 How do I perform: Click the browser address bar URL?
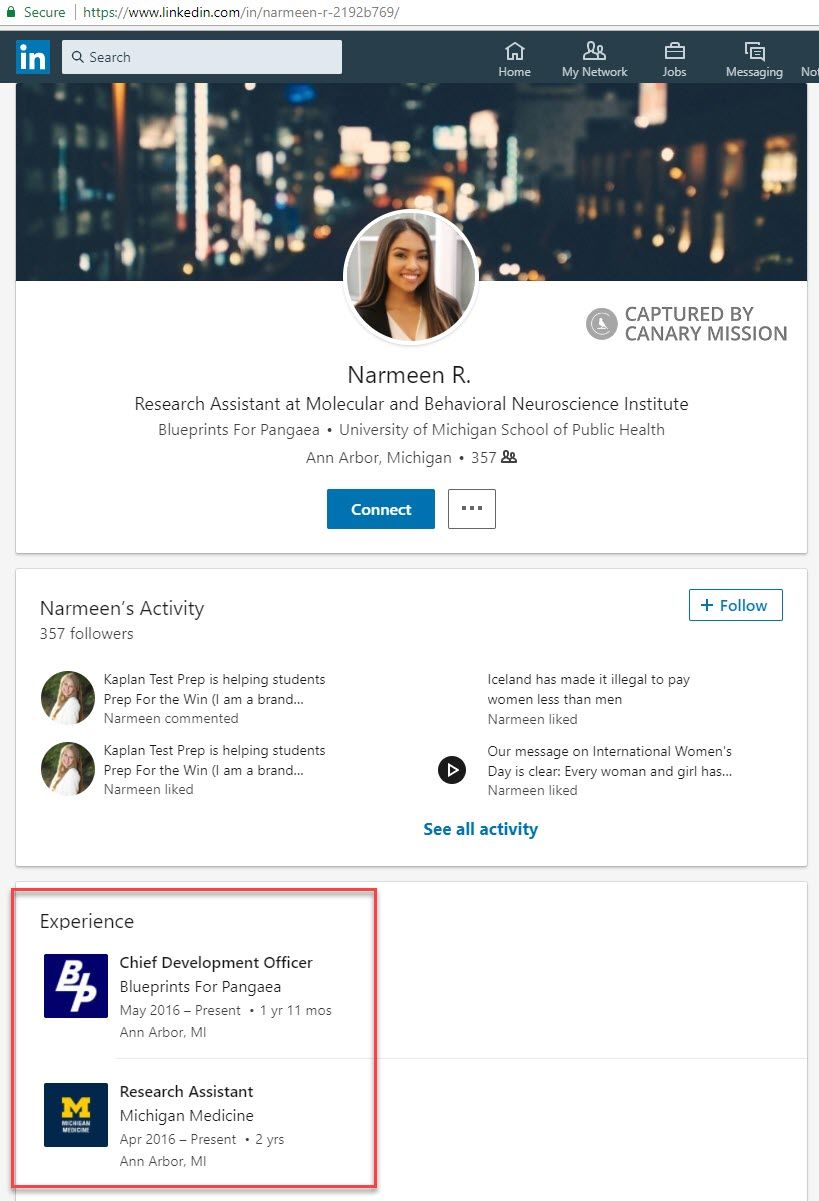240,12
